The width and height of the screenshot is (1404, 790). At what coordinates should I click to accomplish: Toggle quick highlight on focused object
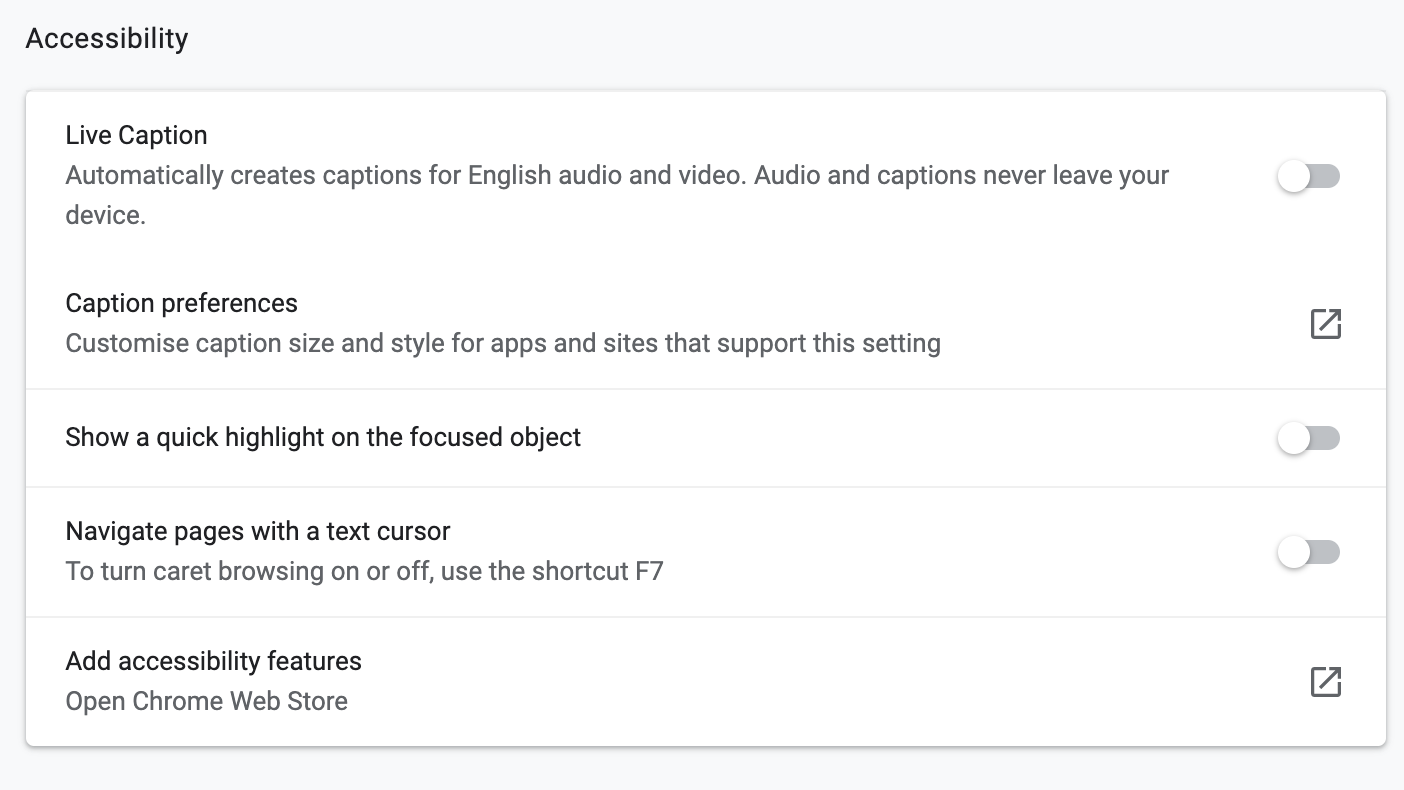[1308, 438]
